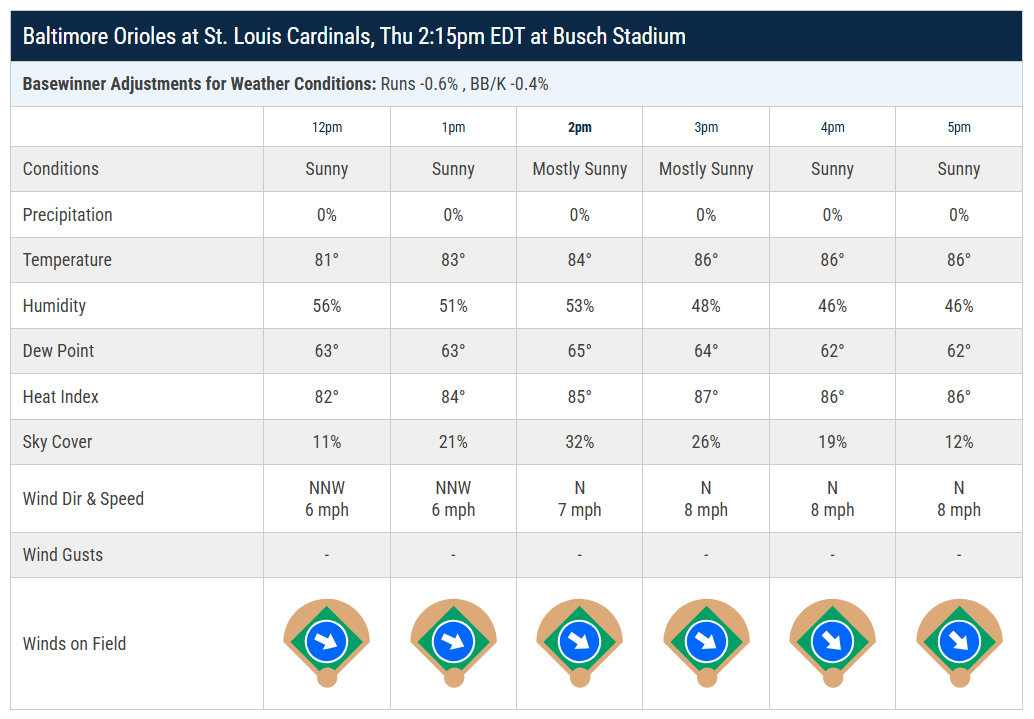The image size is (1034, 719).
Task: Select the Wind Dir & Speed label
Action: coord(83,499)
